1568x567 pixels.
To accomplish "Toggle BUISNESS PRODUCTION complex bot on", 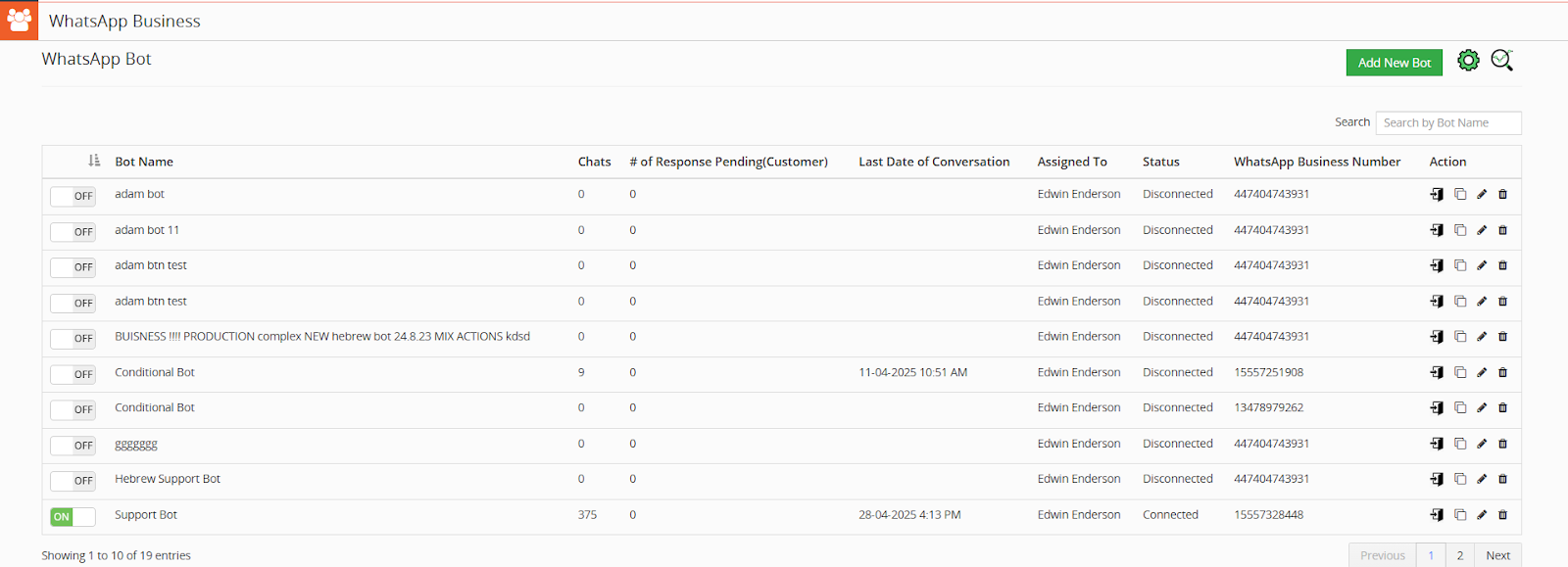I will 73,339.
